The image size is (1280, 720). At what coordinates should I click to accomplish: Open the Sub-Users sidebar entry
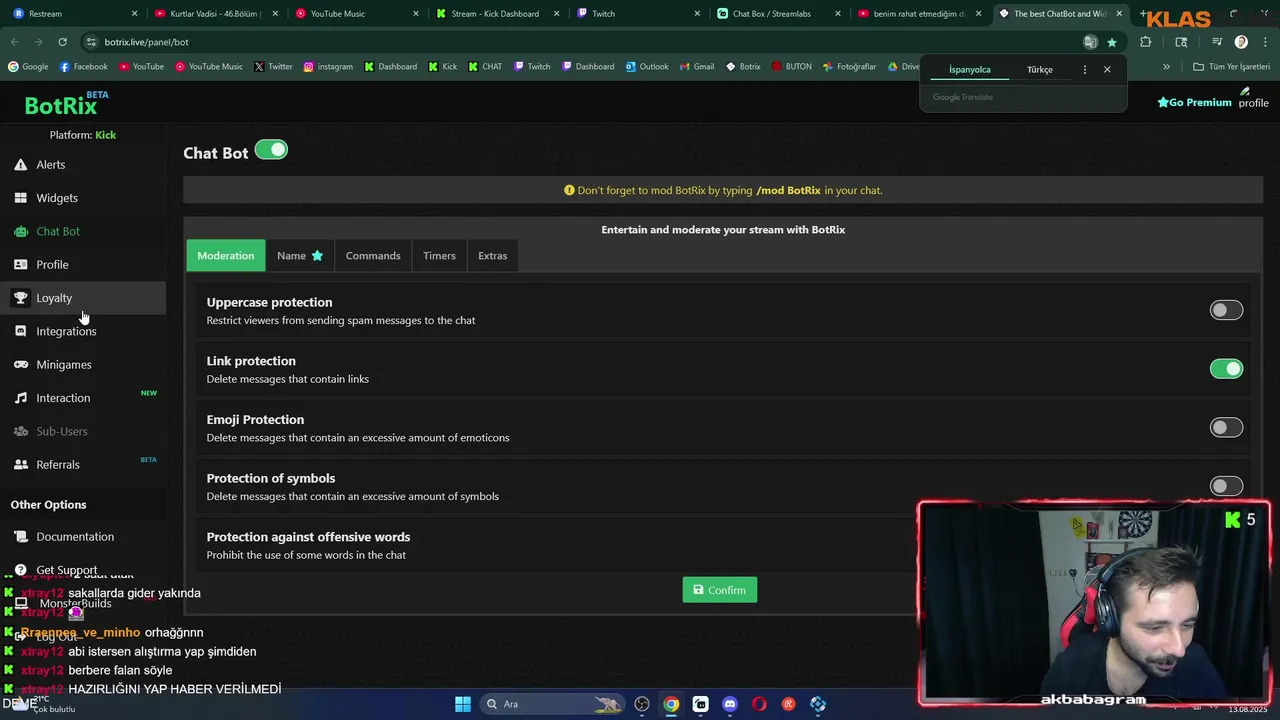(x=62, y=431)
